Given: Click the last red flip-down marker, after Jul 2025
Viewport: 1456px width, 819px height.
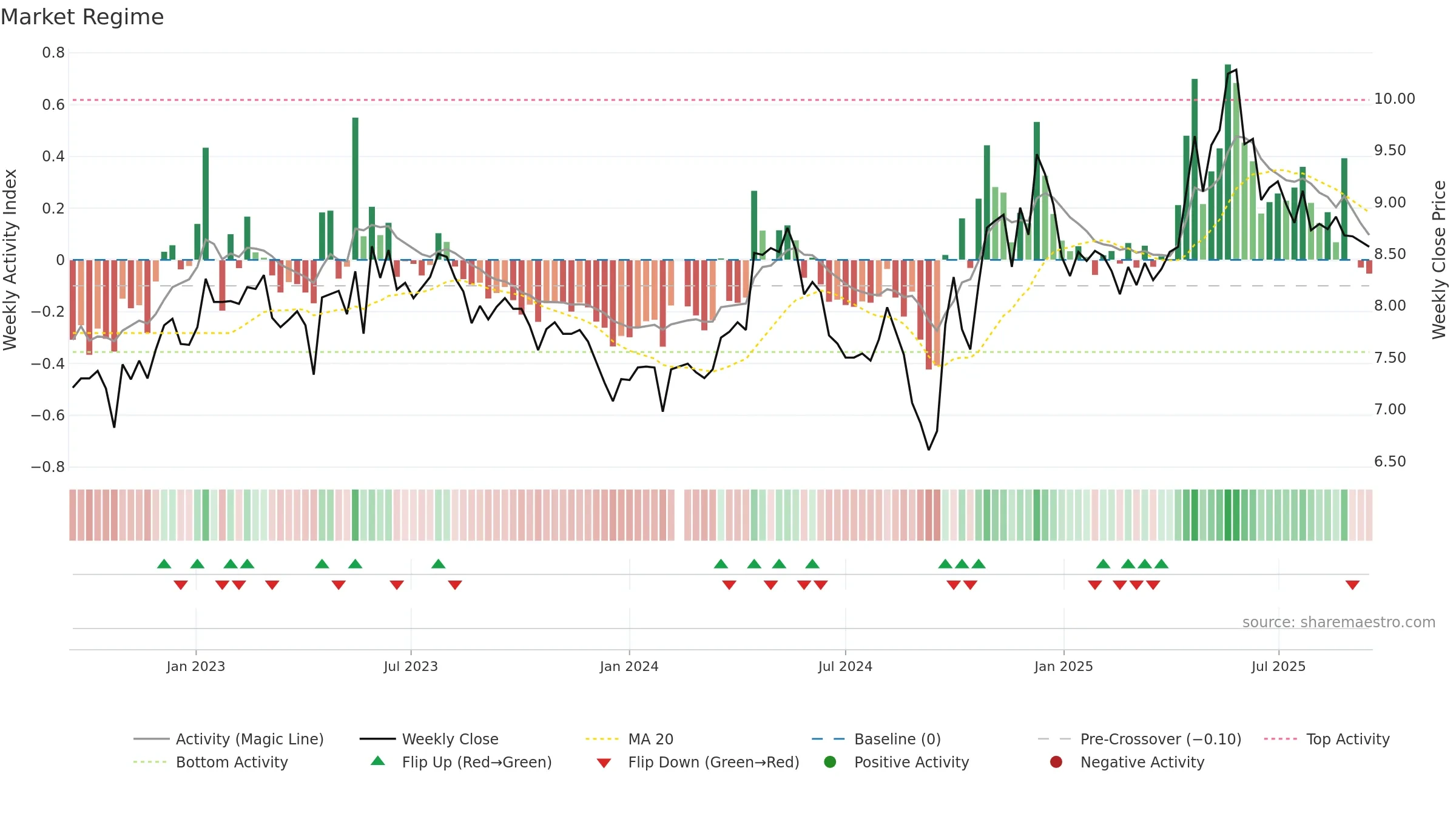Looking at the screenshot, I should coord(1352,585).
